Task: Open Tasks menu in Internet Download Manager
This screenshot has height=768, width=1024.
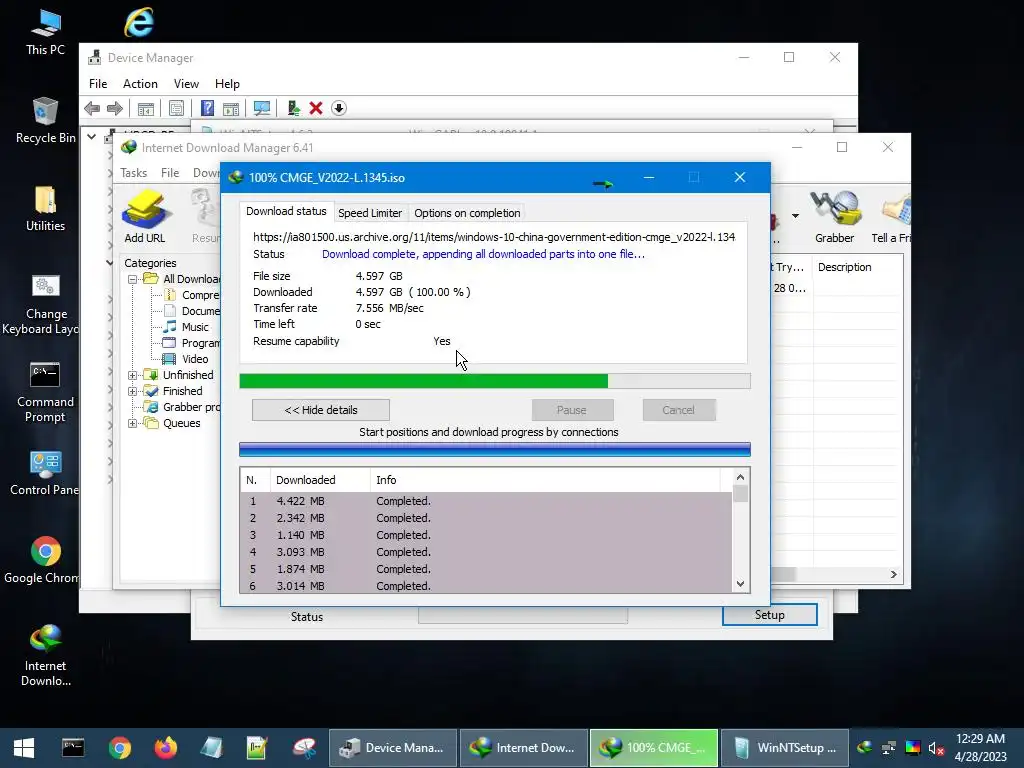Action: [x=133, y=173]
